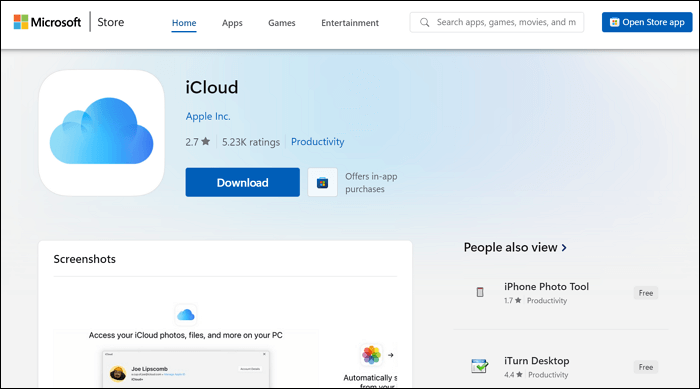Viewport: 700px width, 389px height.
Task: Click the blue Download button
Action: coord(242,182)
